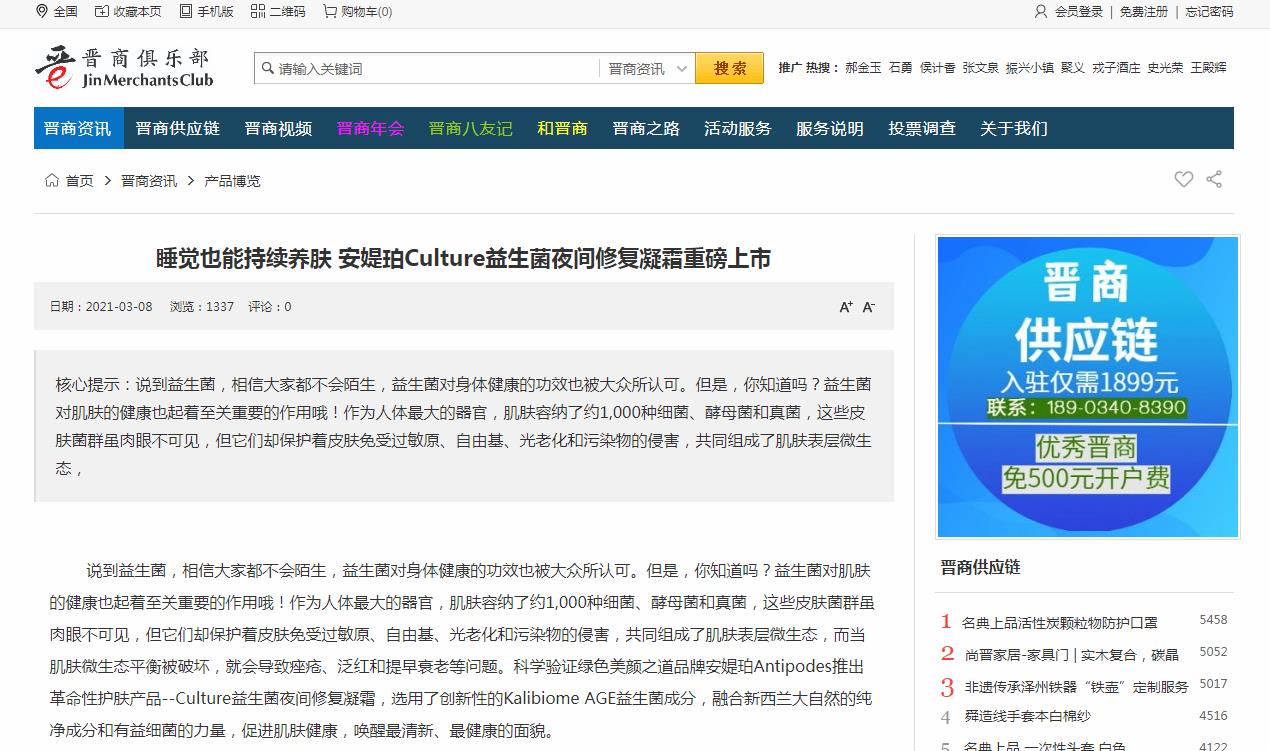The height and width of the screenshot is (751, 1270).
Task: Open 舜造线手套本白棉纱 list item
Action: (1028, 716)
